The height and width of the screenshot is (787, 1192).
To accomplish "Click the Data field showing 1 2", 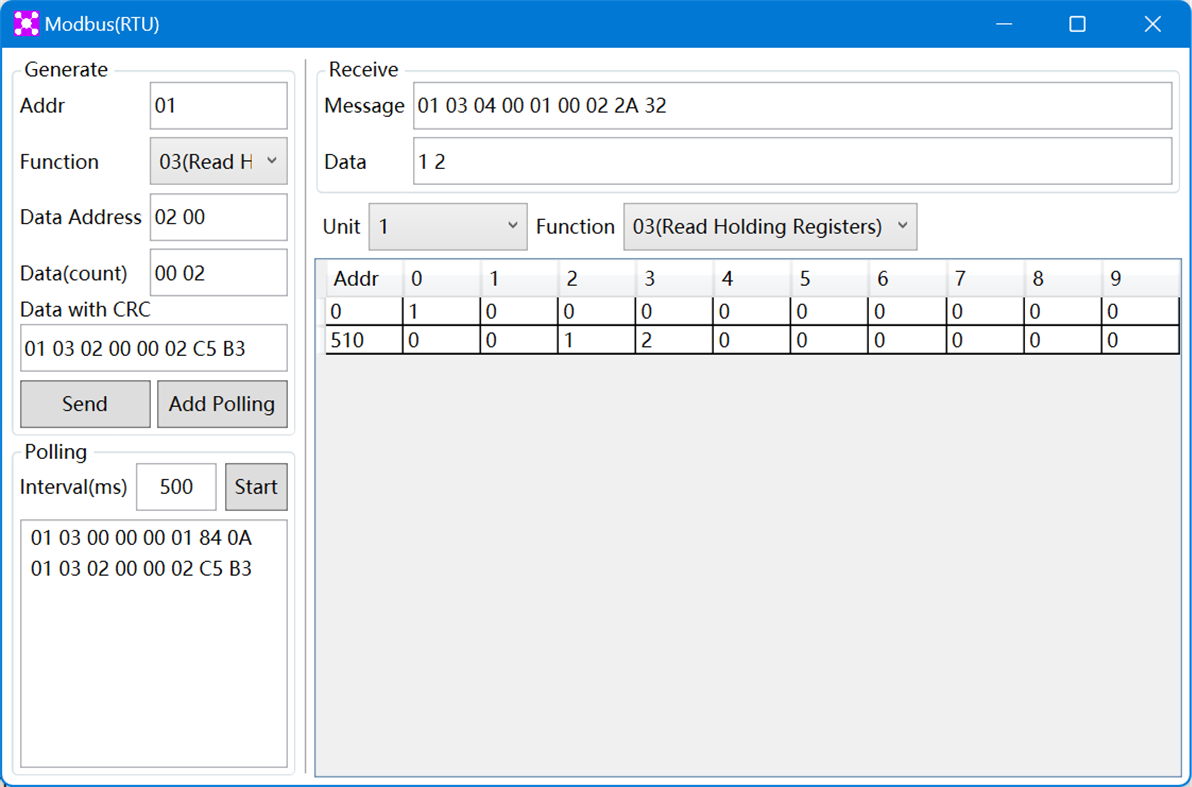I will point(792,161).
